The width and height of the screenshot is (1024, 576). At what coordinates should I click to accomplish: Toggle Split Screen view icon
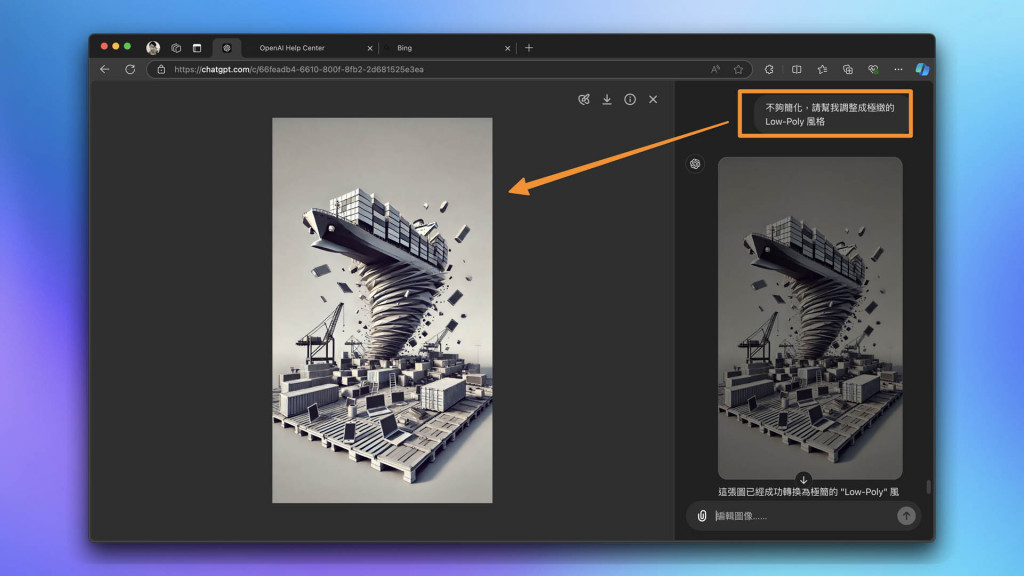click(797, 69)
